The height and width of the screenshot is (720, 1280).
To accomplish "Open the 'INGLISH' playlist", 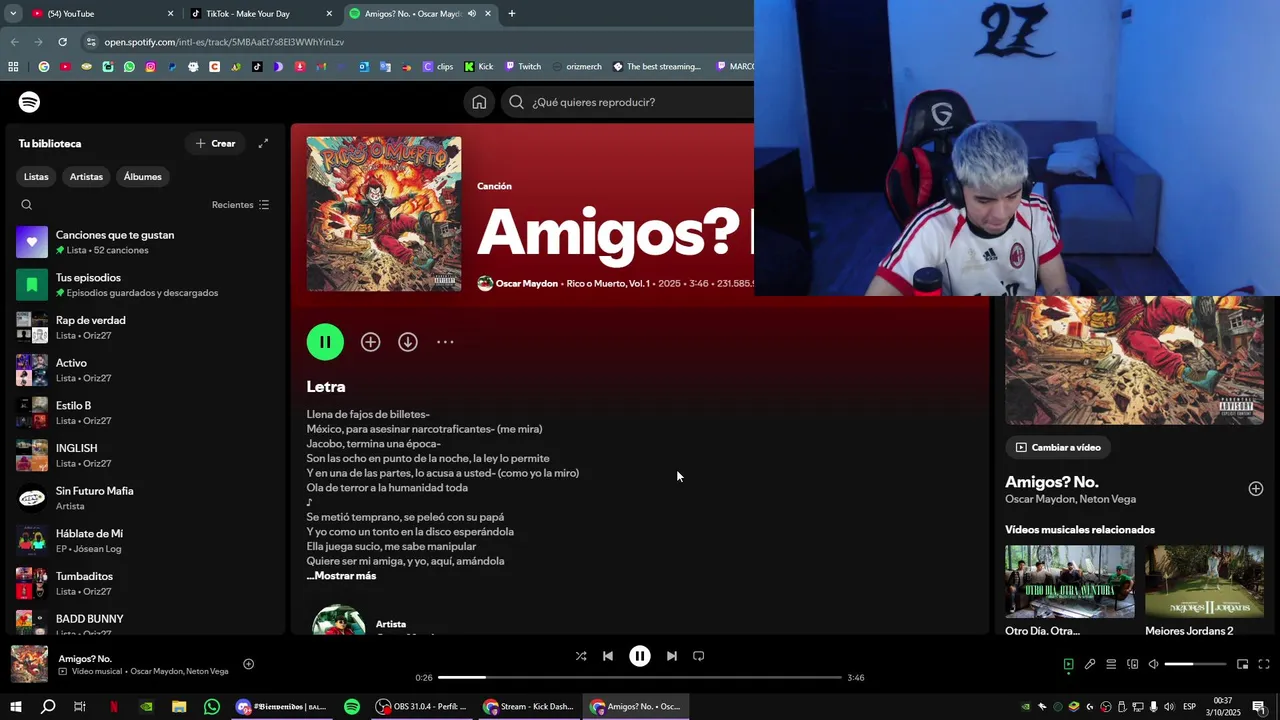I will tap(146, 455).
